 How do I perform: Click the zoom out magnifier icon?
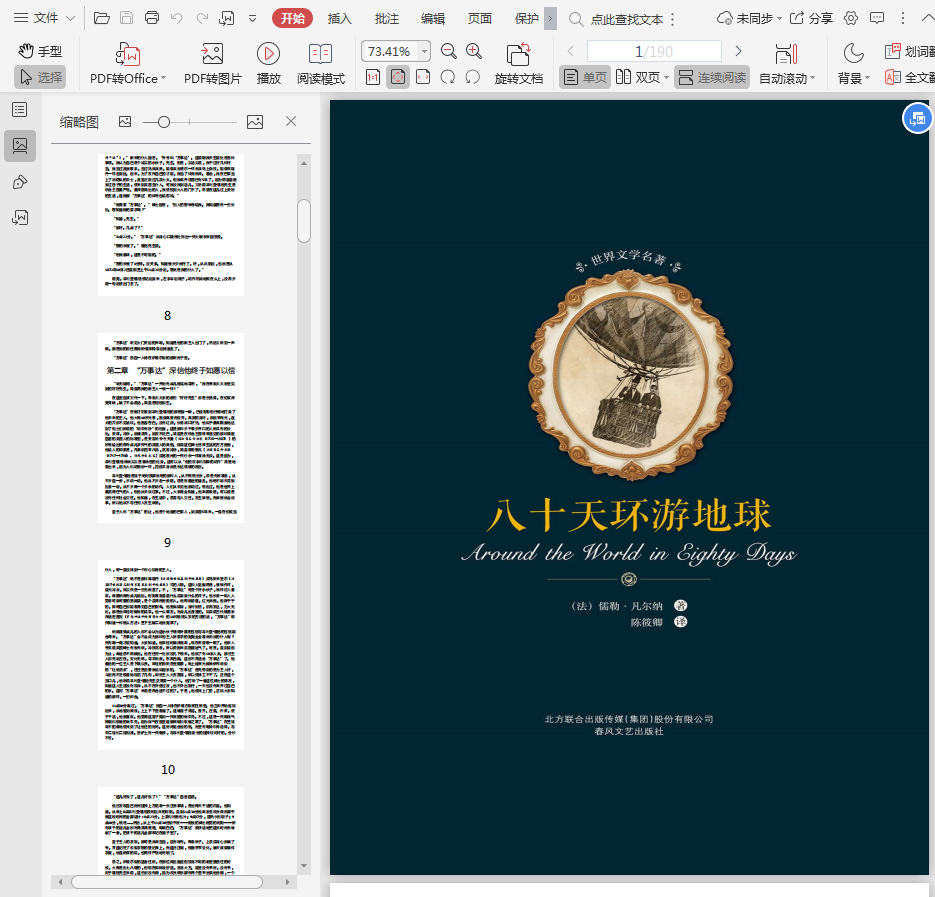click(x=449, y=51)
